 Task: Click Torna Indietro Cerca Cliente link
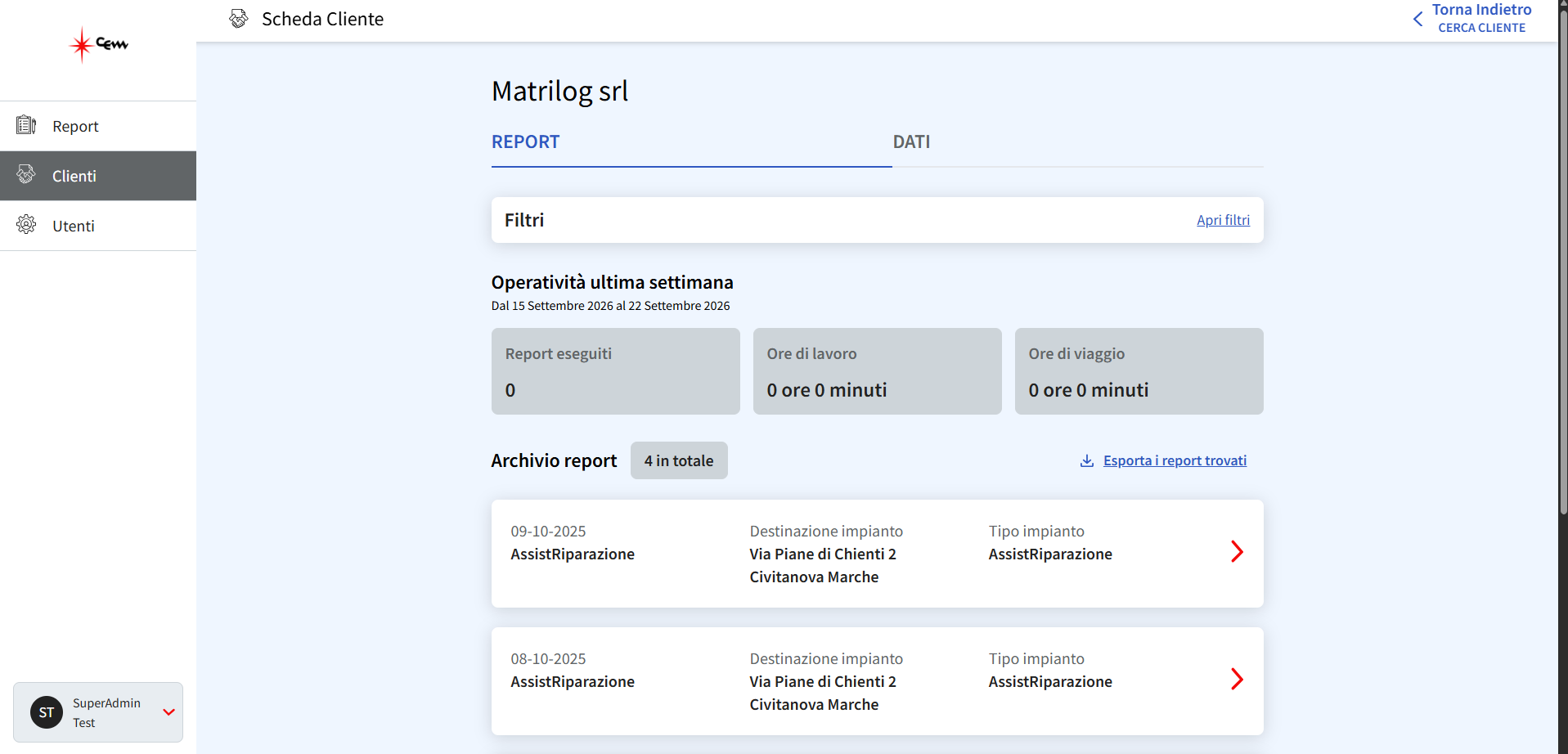[x=1481, y=19]
